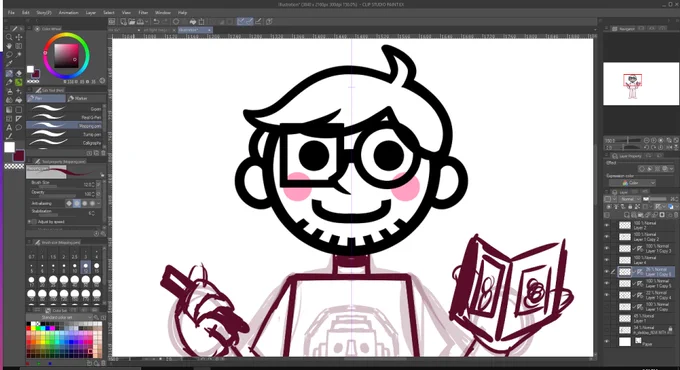Delete sub tool using trash icon
The image size is (680, 370).
coord(103,153)
